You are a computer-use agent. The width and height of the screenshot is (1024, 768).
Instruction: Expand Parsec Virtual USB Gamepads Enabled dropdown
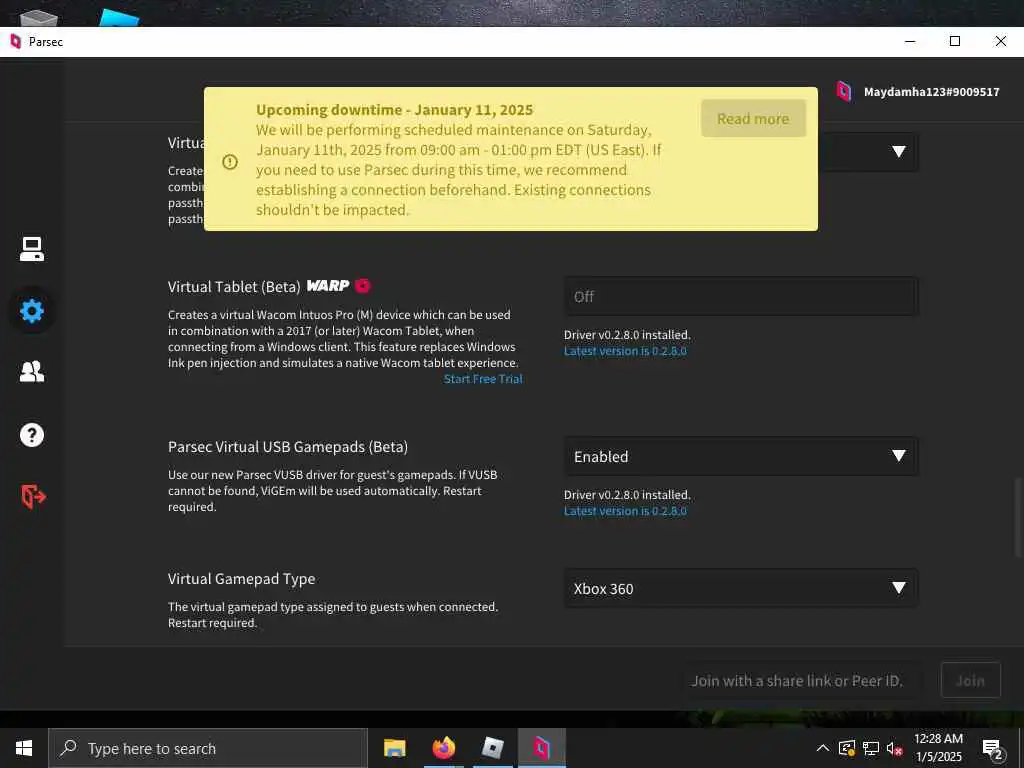pos(741,456)
